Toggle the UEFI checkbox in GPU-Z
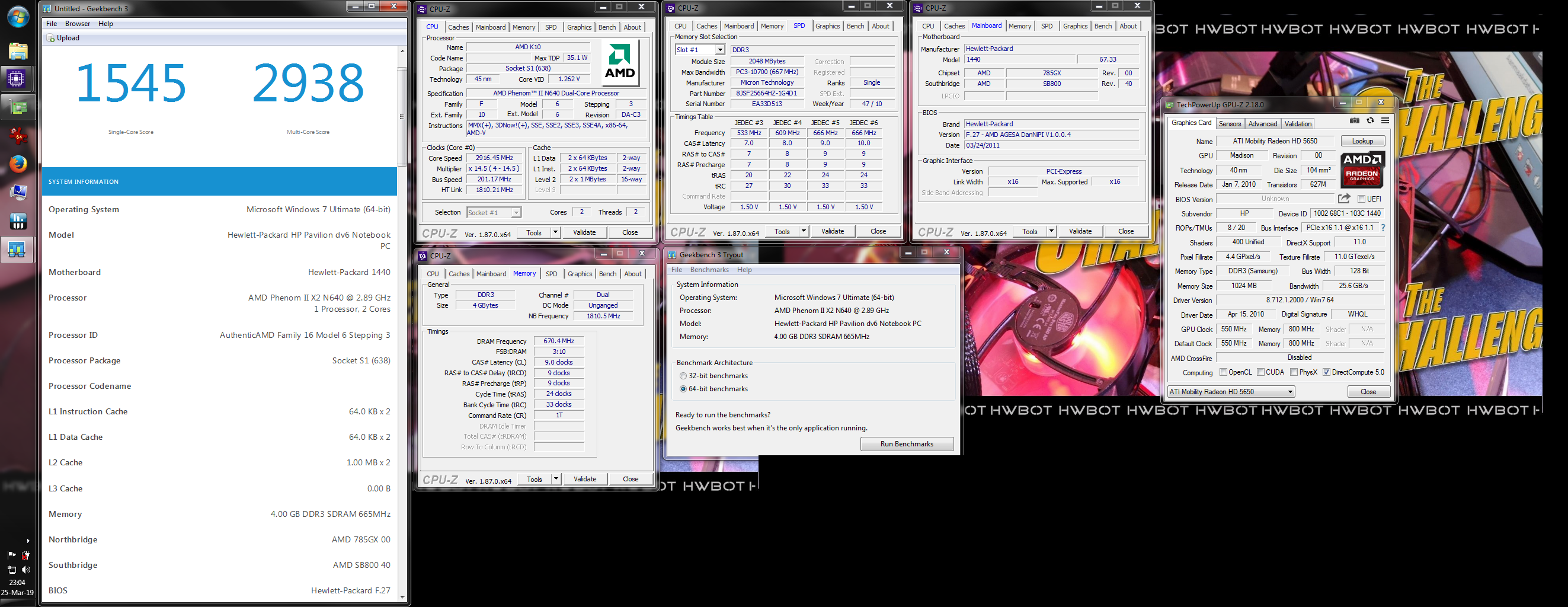The width and height of the screenshot is (1568, 607). point(1361,199)
